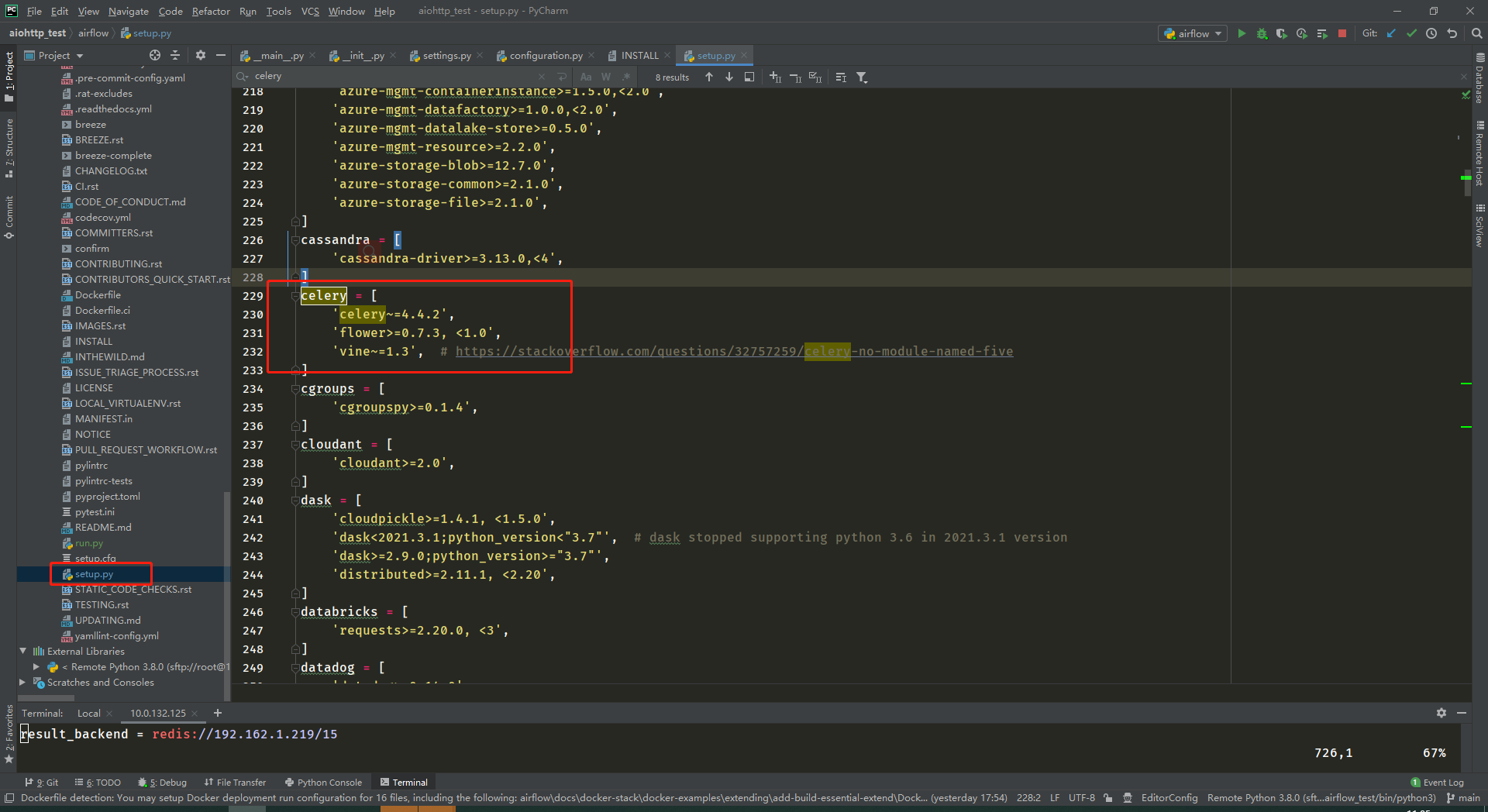Select Dockerfile in project tree
The height and width of the screenshot is (812, 1488).
pyautogui.click(x=98, y=294)
